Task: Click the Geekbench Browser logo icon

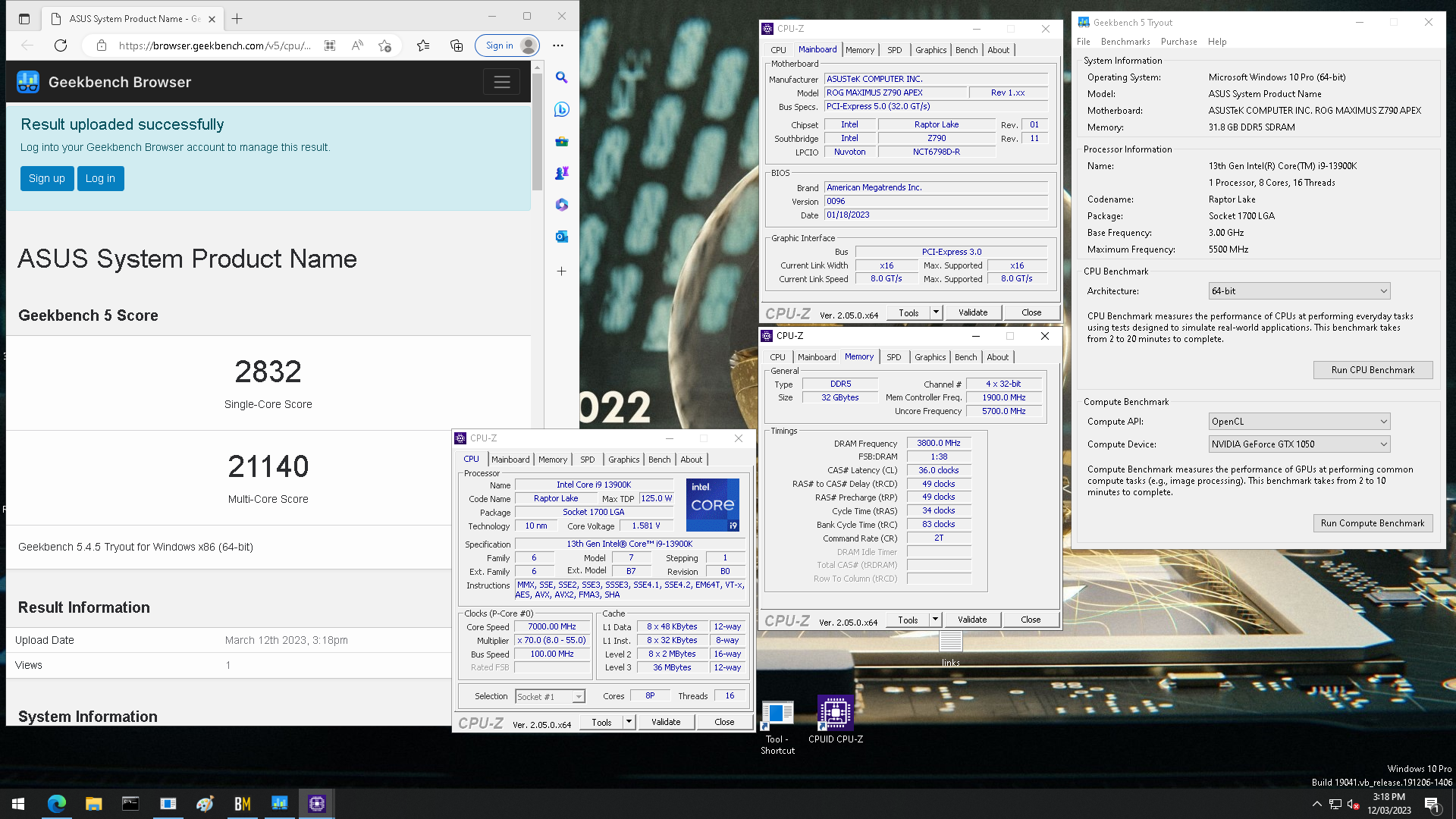Action: click(x=28, y=82)
